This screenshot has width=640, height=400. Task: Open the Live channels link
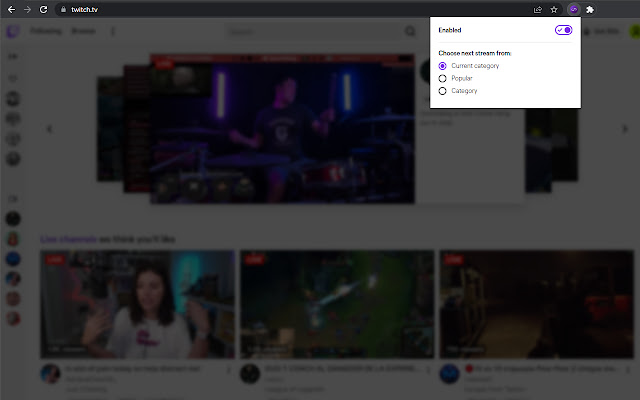click(69, 239)
